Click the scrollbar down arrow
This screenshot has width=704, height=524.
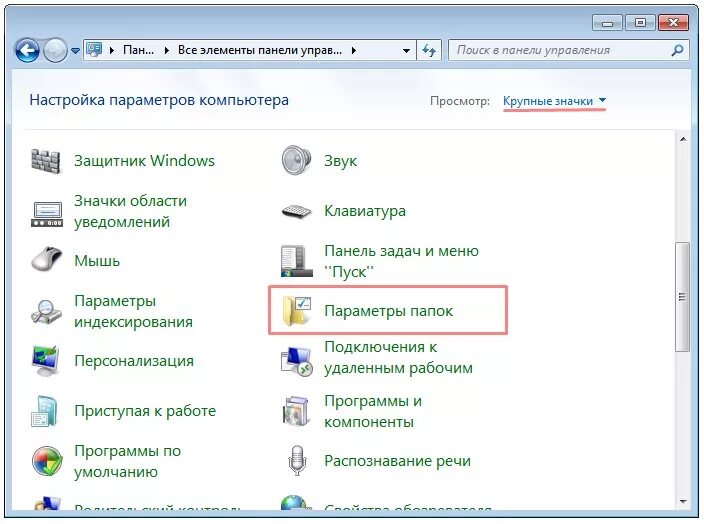click(x=683, y=501)
